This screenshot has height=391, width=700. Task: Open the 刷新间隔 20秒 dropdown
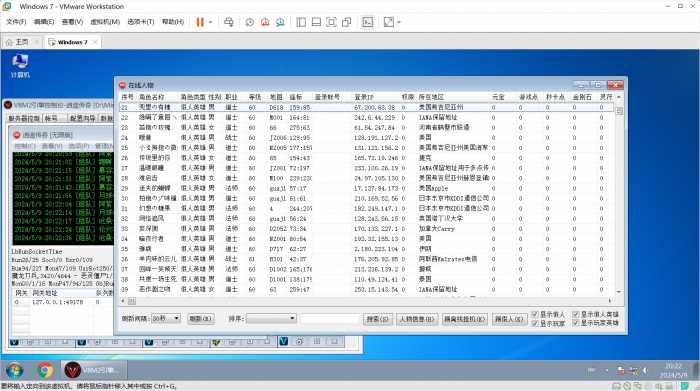coord(166,318)
